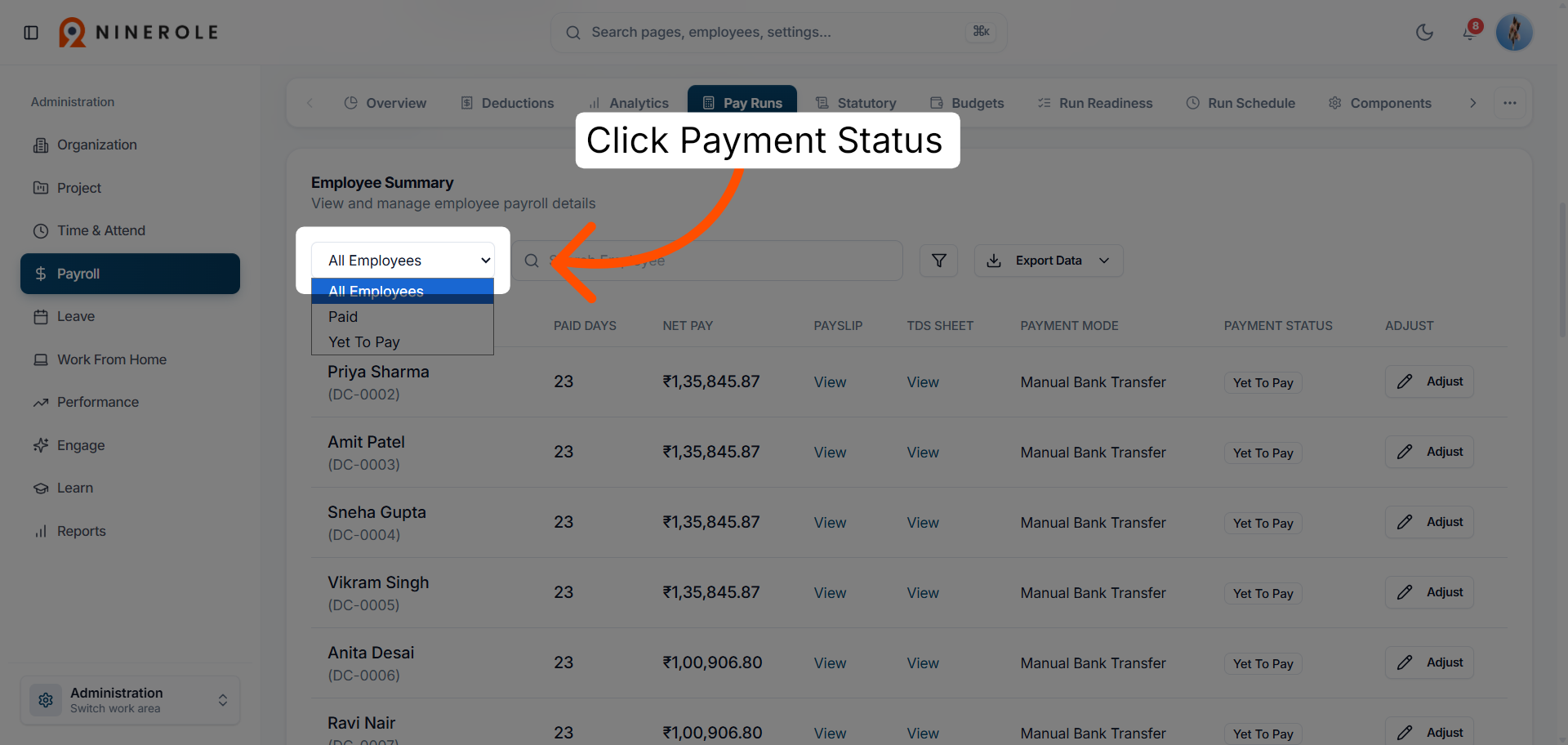Switch to the Deductions tab

507,103
